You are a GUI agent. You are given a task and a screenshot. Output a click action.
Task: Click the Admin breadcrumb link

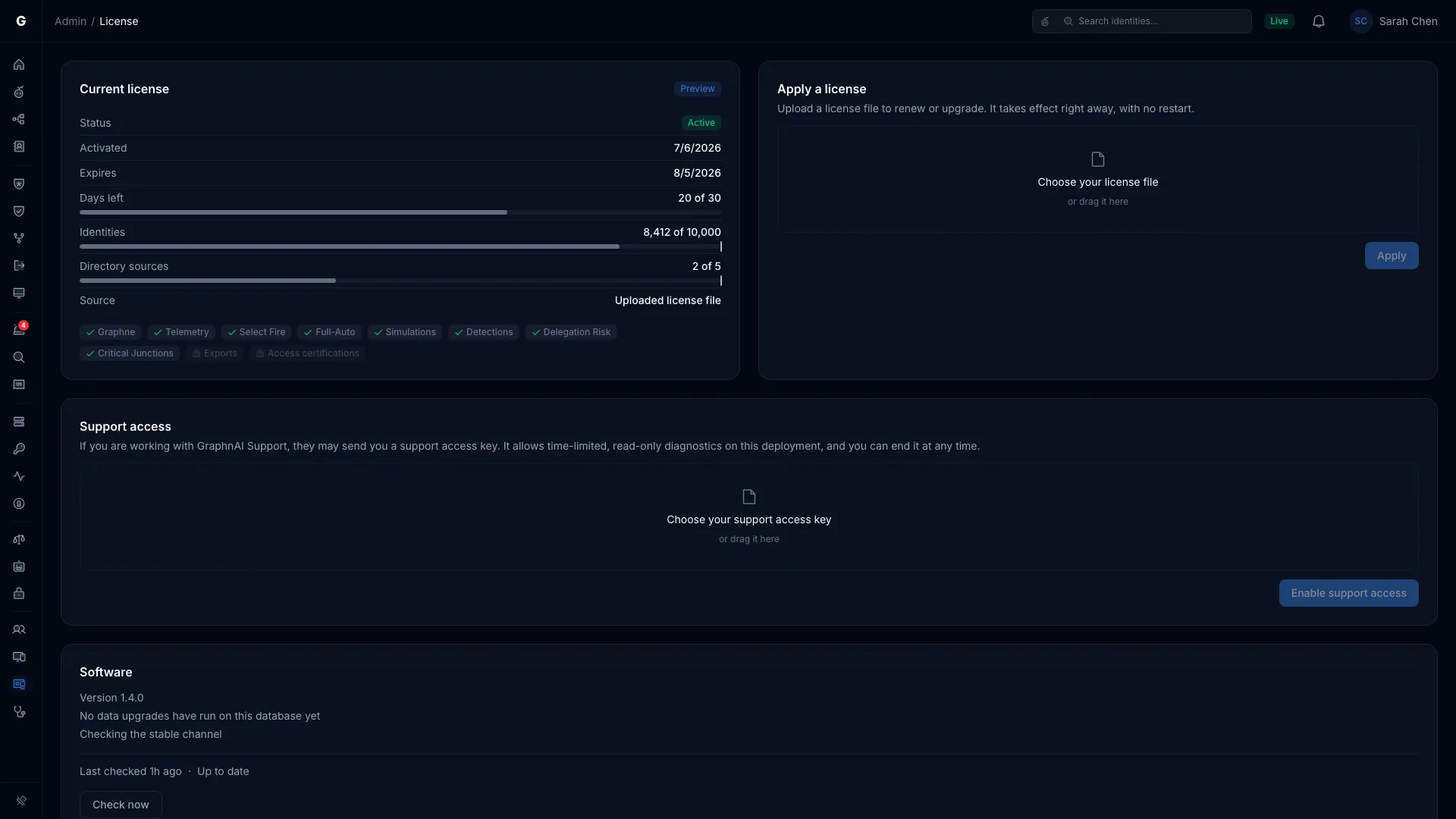(x=71, y=21)
